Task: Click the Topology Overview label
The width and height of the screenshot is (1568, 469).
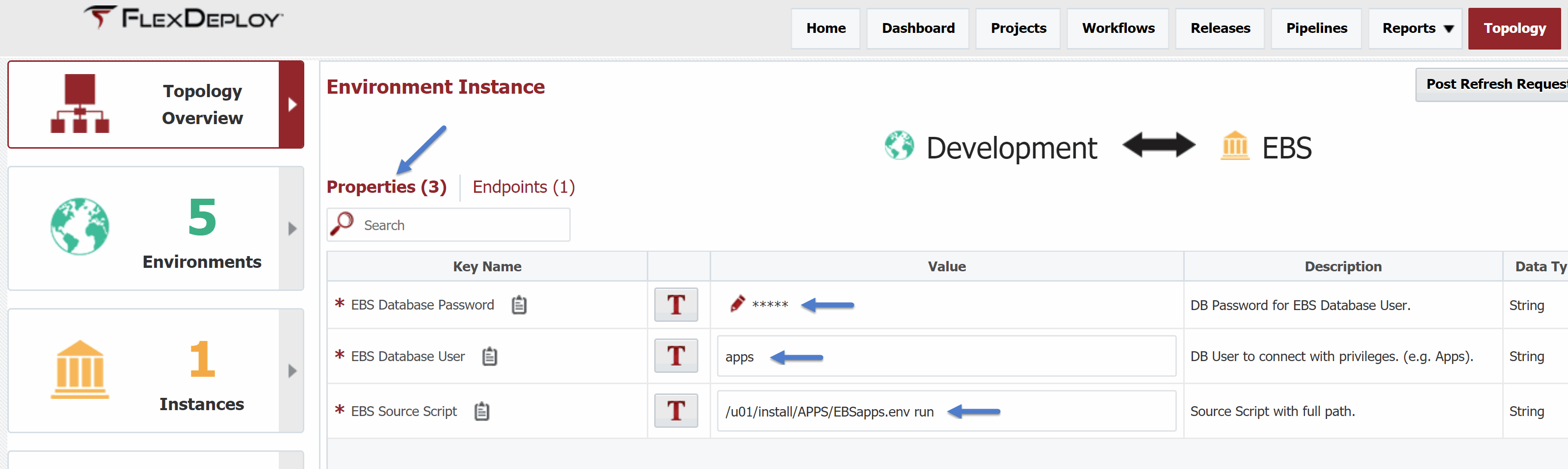Action: (x=202, y=104)
